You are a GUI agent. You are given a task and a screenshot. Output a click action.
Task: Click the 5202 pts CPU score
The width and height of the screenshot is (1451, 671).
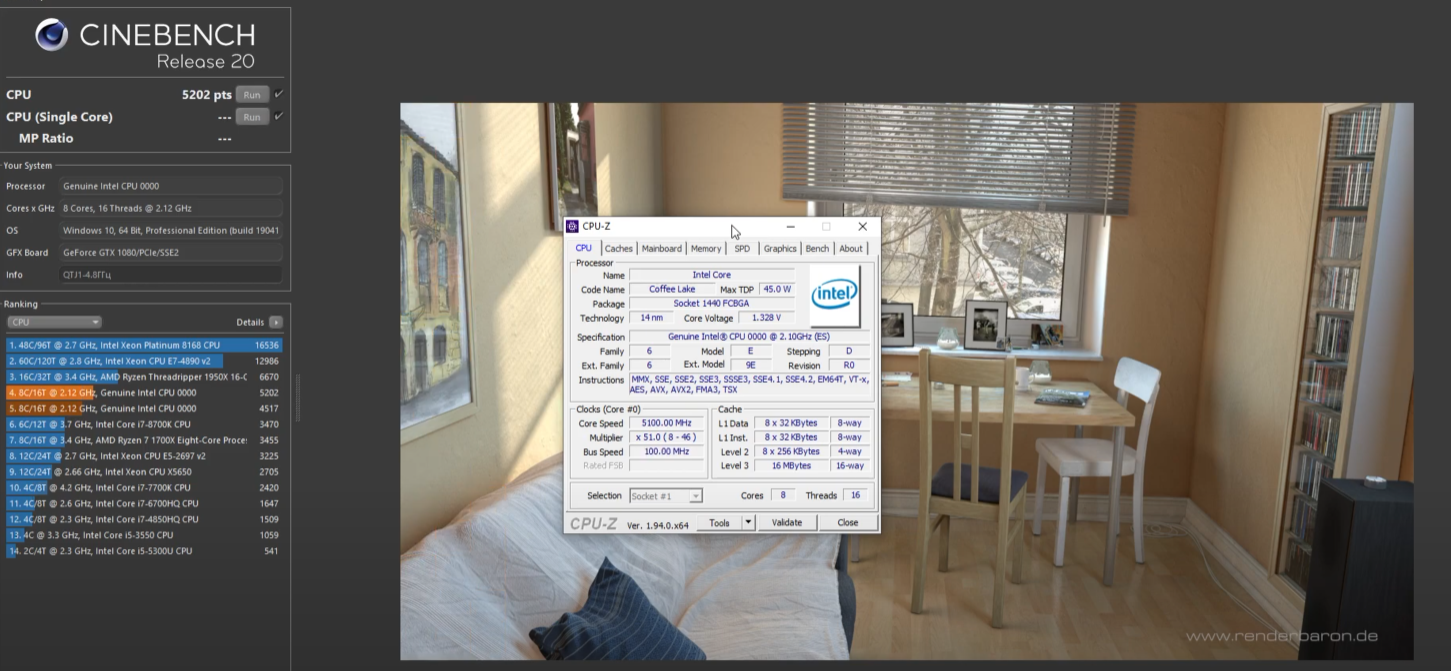click(206, 95)
